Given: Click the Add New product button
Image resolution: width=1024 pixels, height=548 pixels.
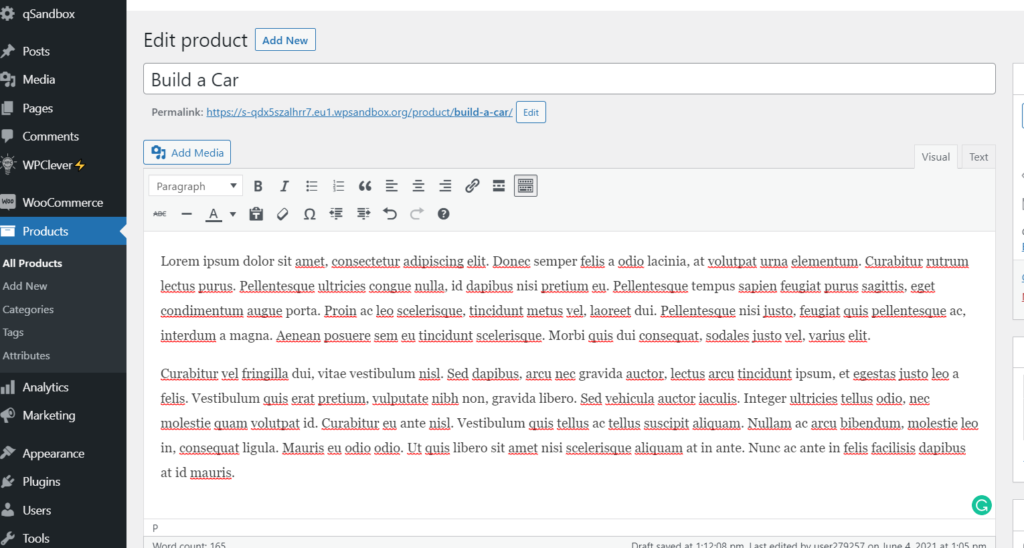Looking at the screenshot, I should click(285, 40).
